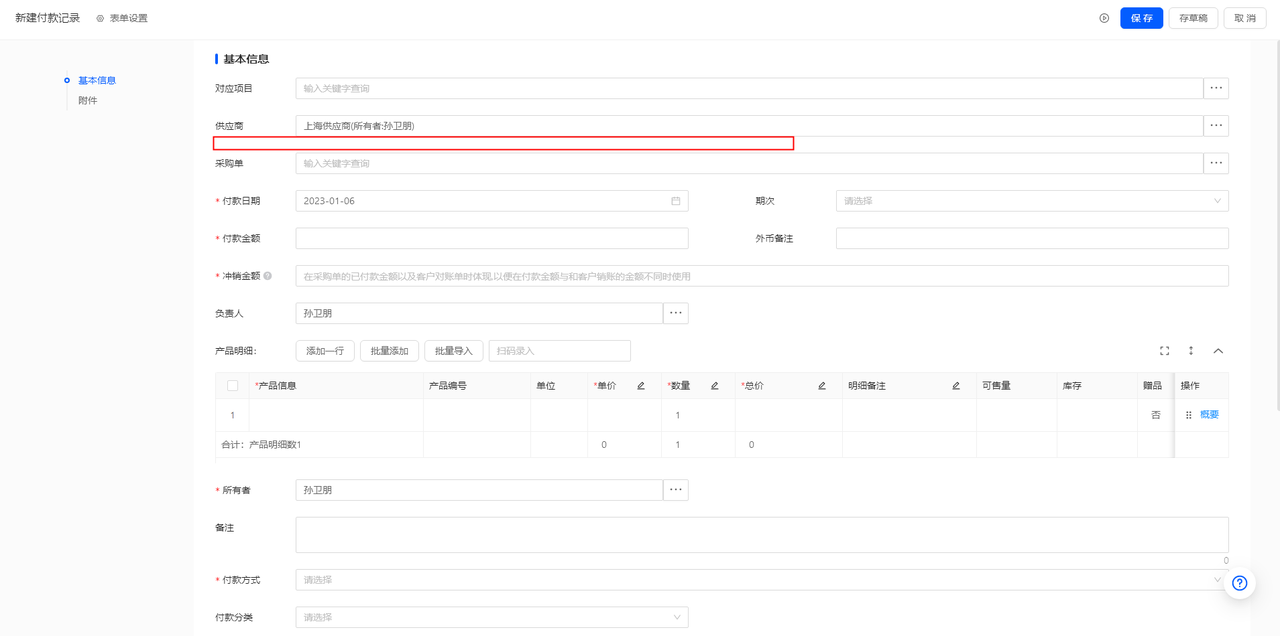
Task: Open the 所有者 picker ellipsis button
Action: tap(676, 490)
